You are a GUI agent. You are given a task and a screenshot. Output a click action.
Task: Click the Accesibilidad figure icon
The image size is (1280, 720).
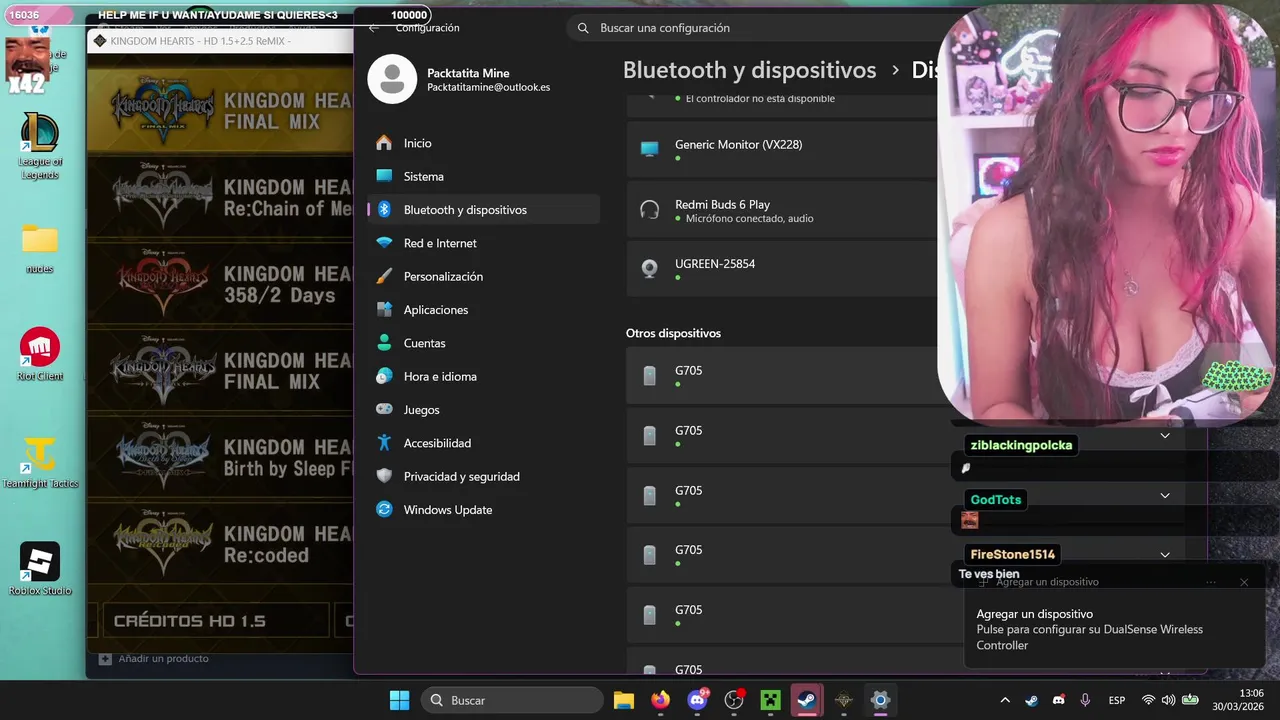tap(384, 443)
